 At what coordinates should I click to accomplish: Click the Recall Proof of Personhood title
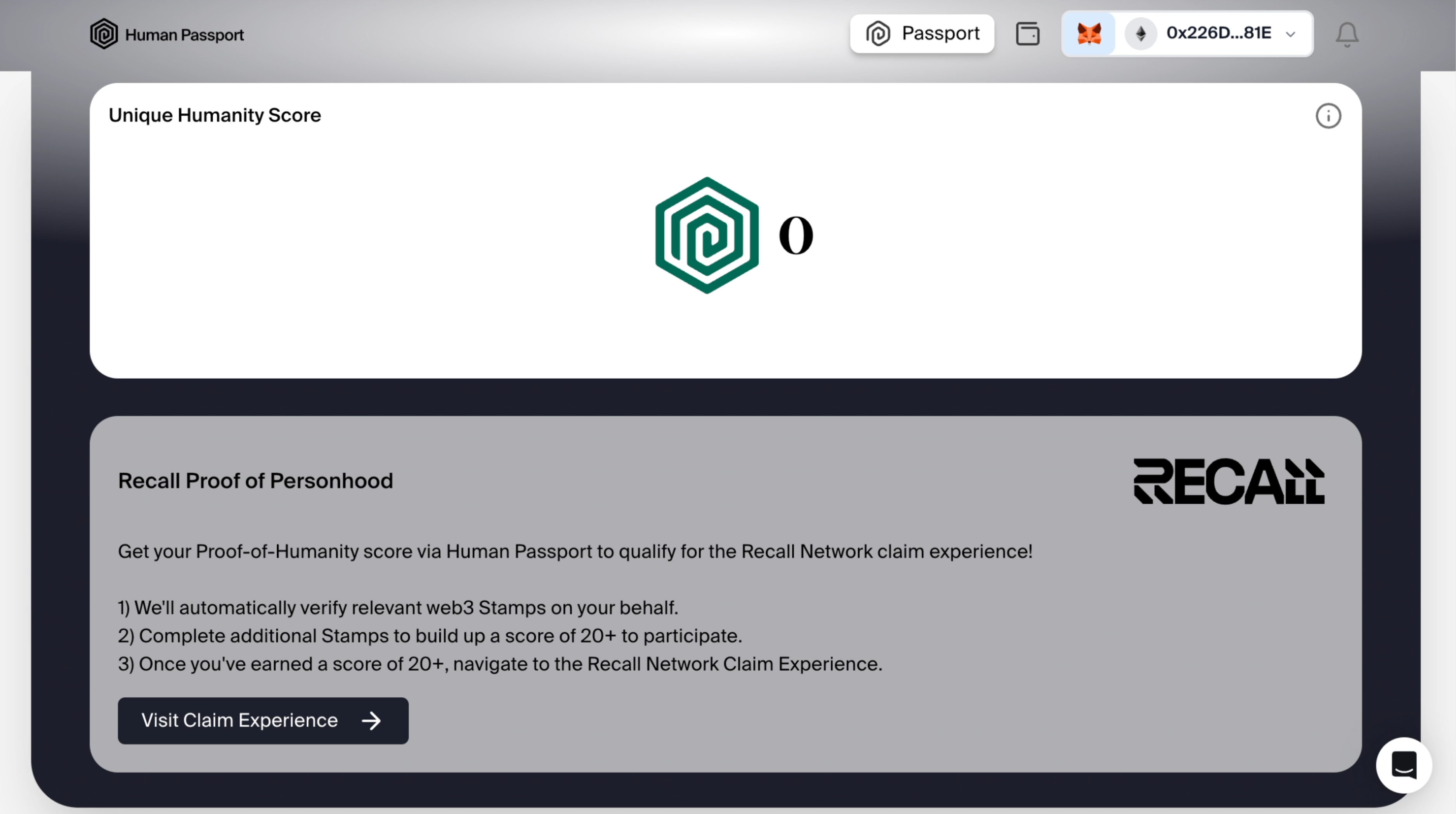click(x=255, y=481)
